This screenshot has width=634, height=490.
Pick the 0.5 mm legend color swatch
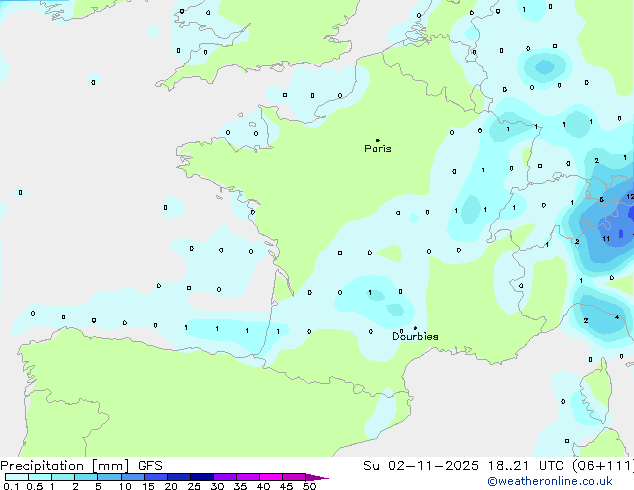pos(40,477)
